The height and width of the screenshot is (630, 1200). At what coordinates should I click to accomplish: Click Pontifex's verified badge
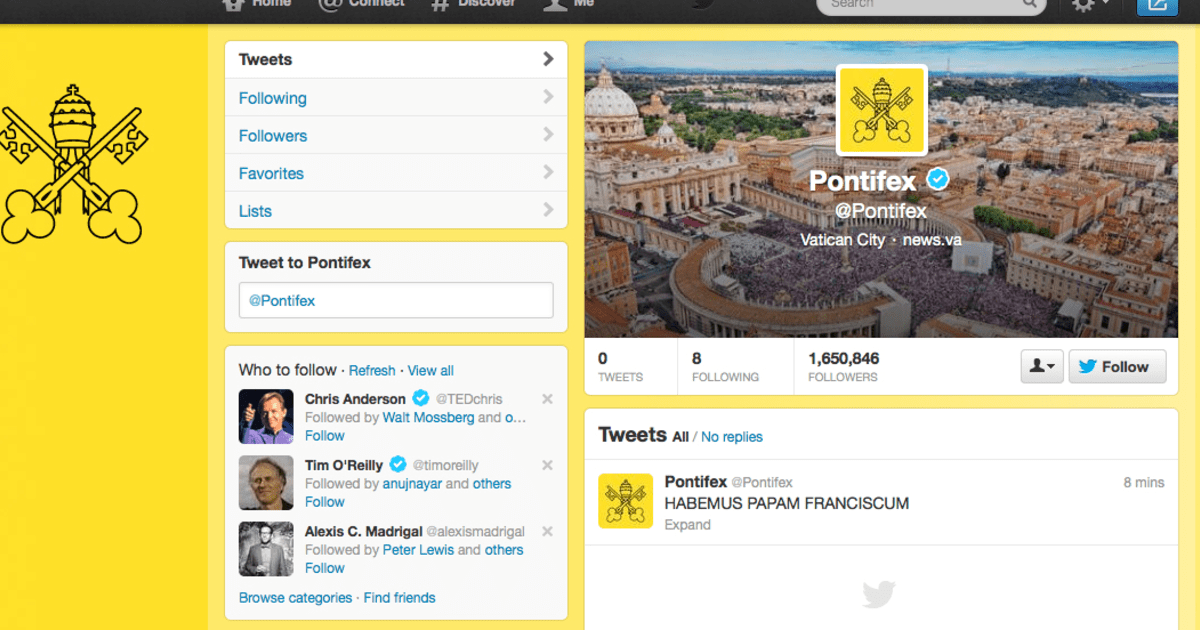click(x=937, y=180)
